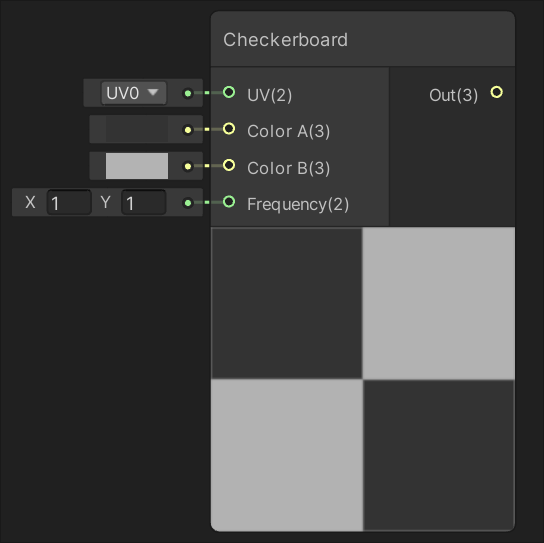544x543 pixels.
Task: Click the Color A(3) input port circle
Action: [229, 129]
